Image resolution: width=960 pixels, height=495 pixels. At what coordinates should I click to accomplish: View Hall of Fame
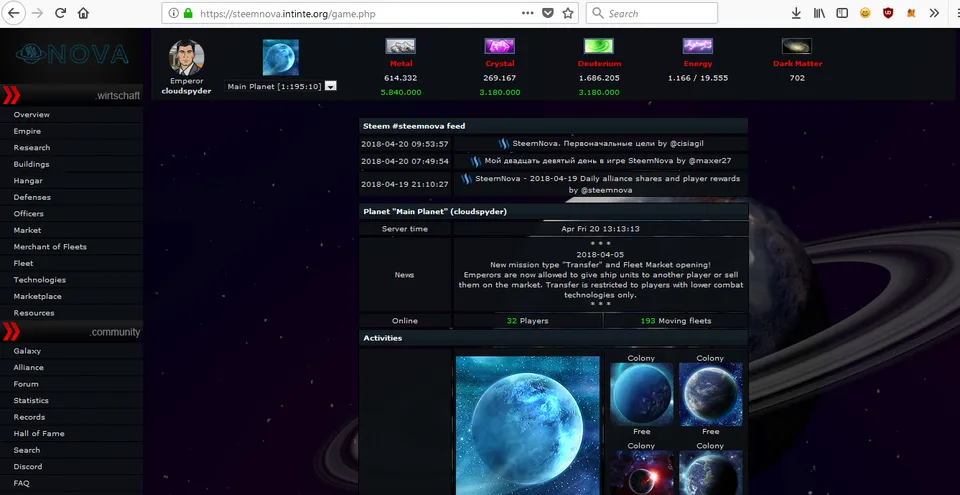[39, 434]
